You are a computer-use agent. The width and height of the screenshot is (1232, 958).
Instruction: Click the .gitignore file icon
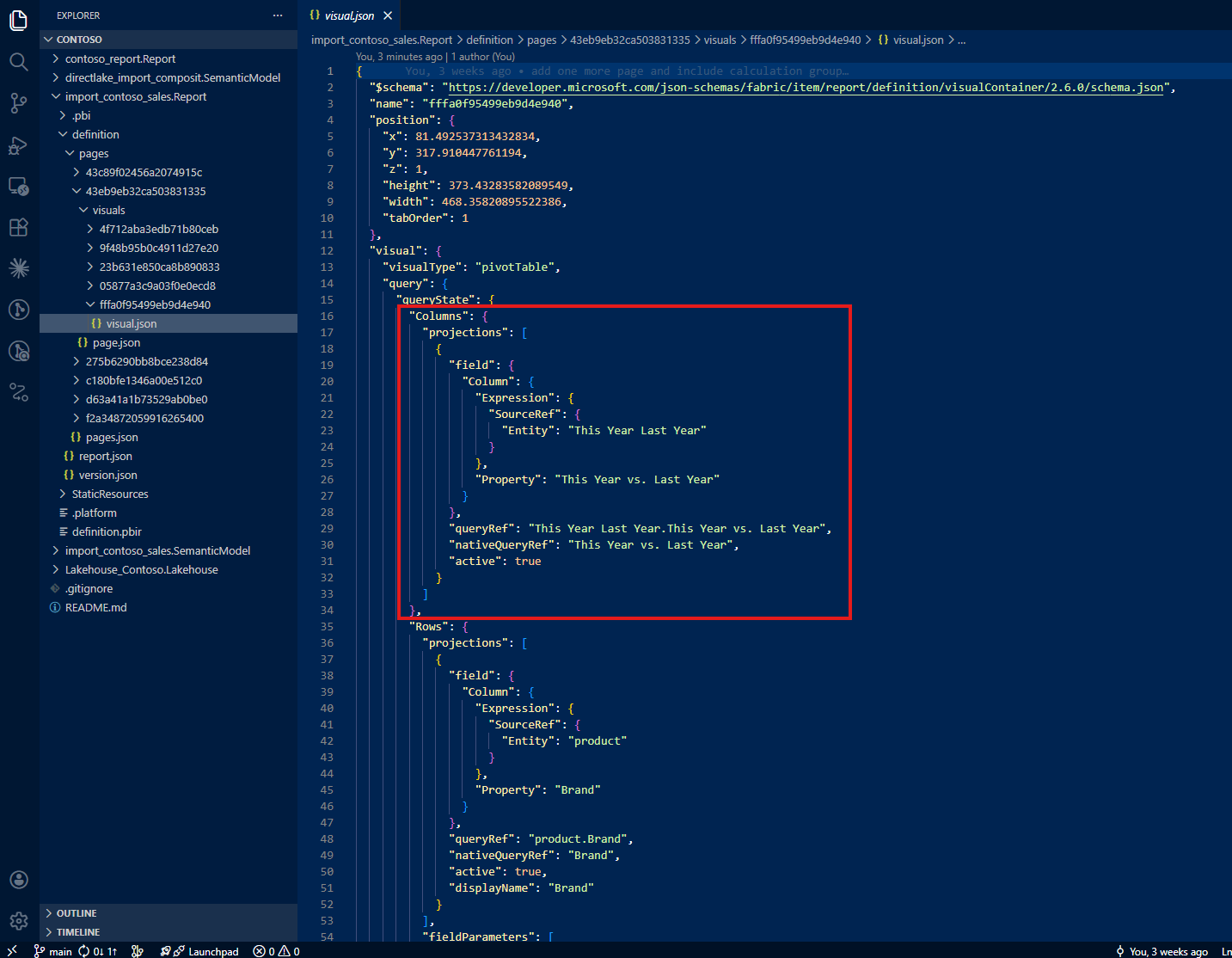pos(55,588)
